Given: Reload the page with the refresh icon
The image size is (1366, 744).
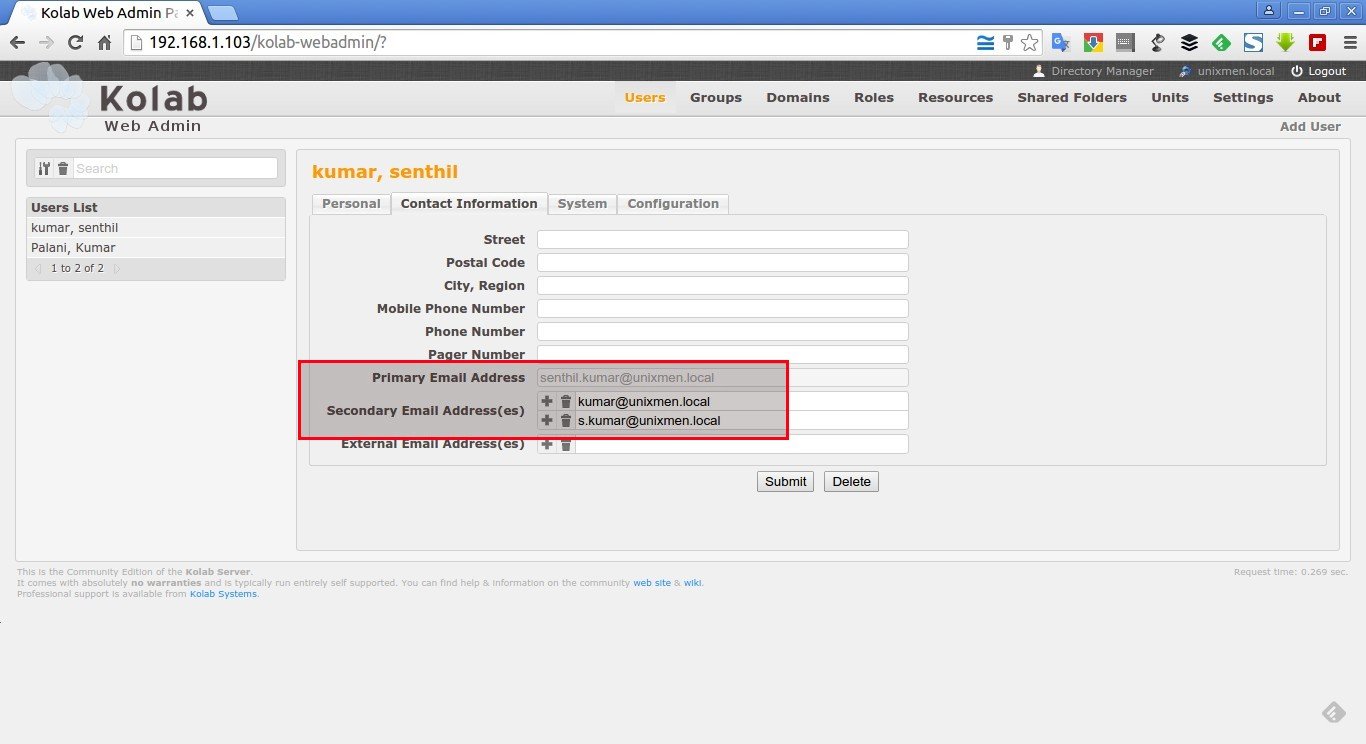Looking at the screenshot, I should point(75,43).
